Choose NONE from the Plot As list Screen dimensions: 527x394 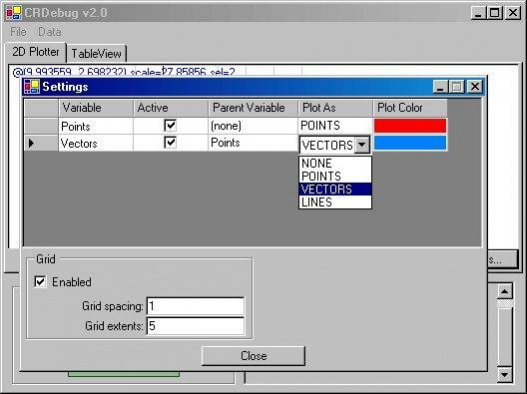tap(335, 163)
